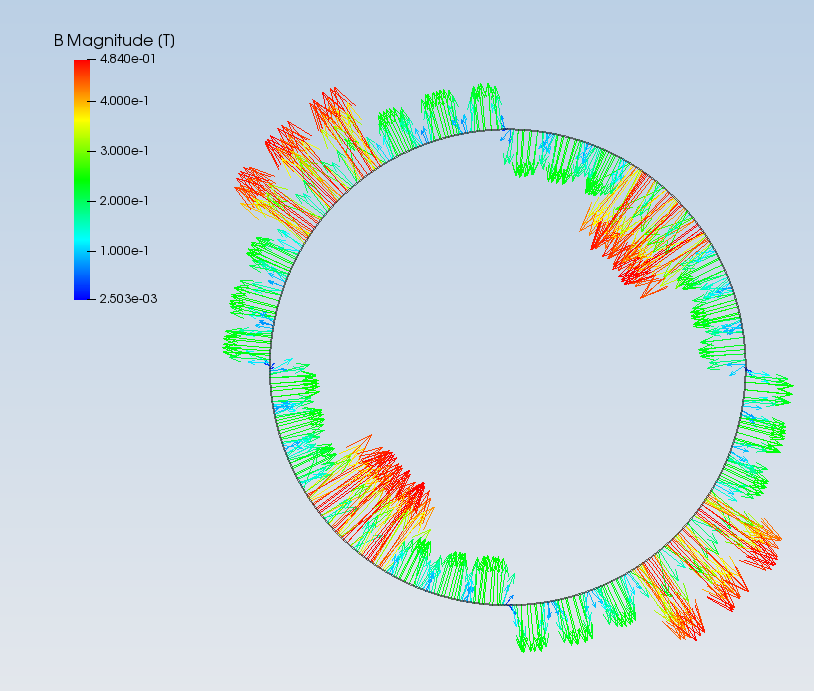Click the red arrow cluster inside upper-right ring
Image resolution: width=814 pixels, height=691 pixels.
pyautogui.click(x=635, y=250)
